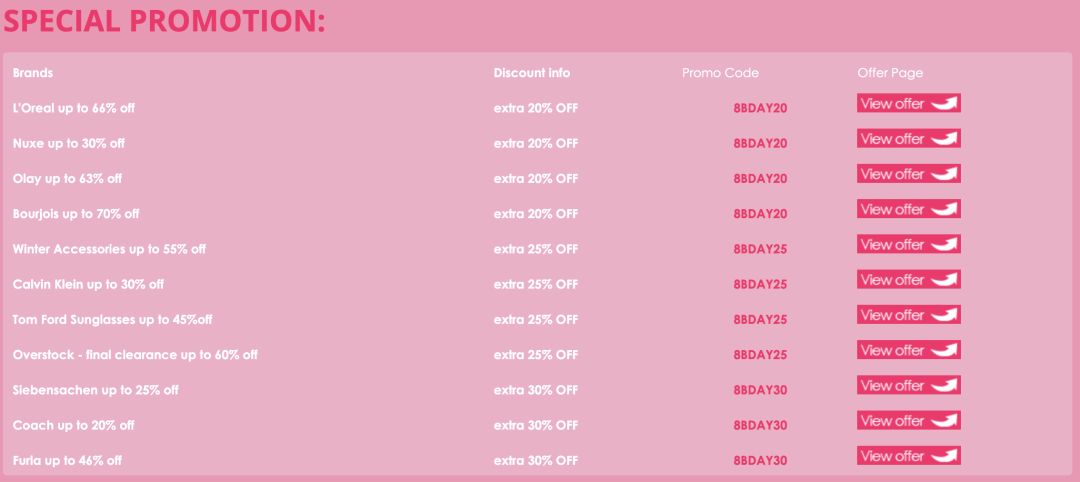
Task: Open the Nuxe View offer button
Action: 908,139
